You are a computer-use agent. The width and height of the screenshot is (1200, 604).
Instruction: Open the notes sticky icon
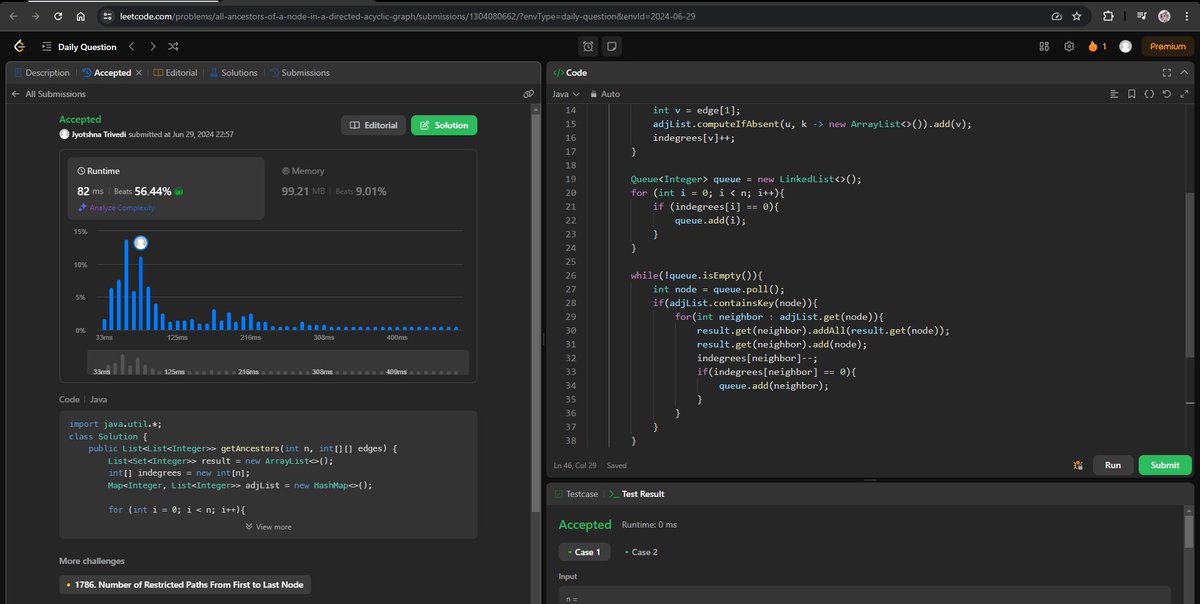click(x=611, y=46)
